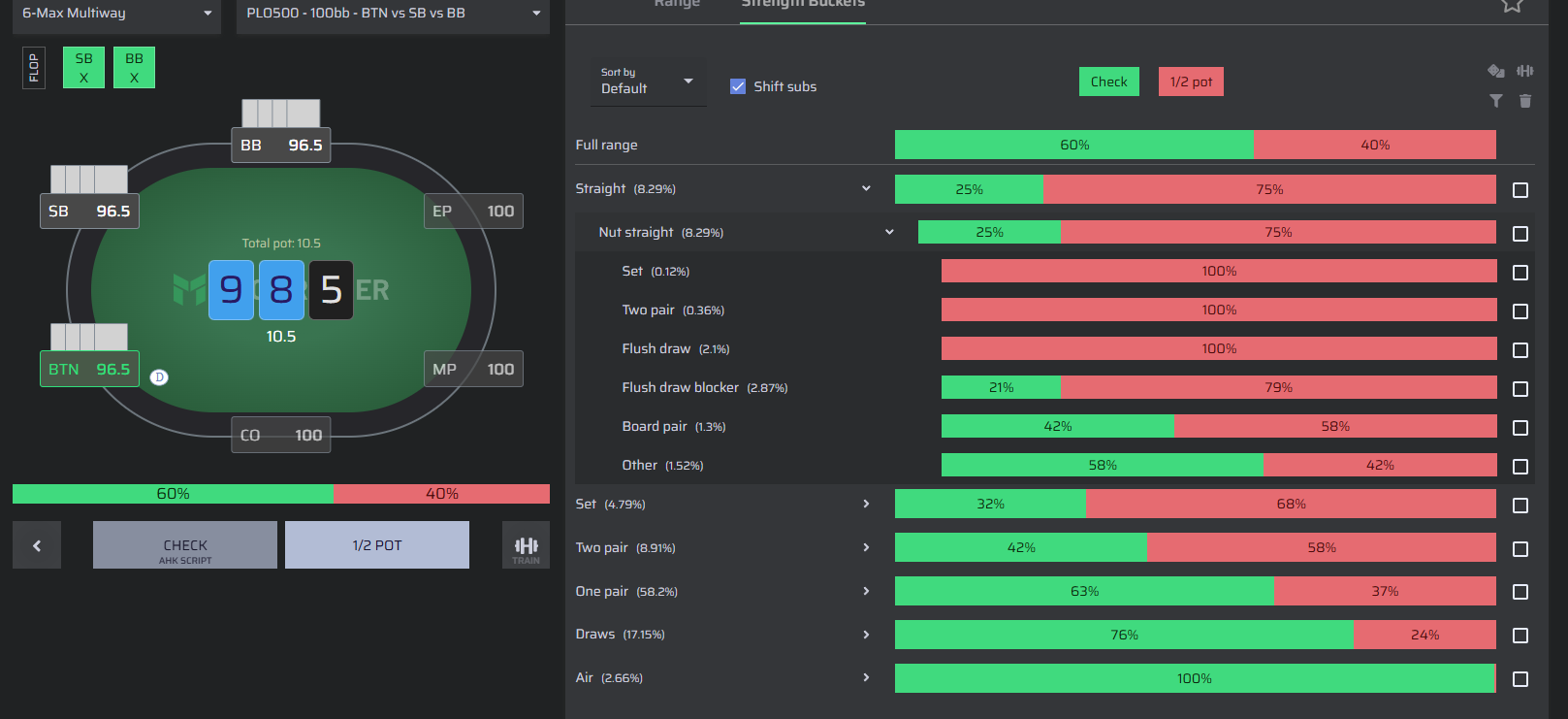Click the dealer D button chip
Screen dimensions: 1568x719
[x=160, y=377]
